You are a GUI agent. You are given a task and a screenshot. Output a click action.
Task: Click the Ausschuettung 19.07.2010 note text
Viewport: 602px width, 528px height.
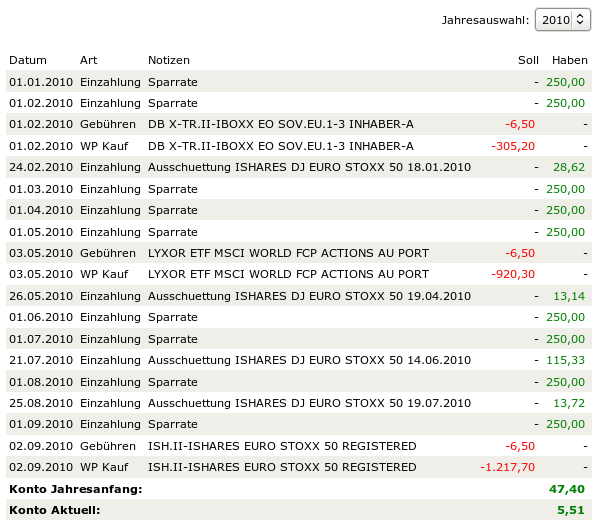pos(309,403)
